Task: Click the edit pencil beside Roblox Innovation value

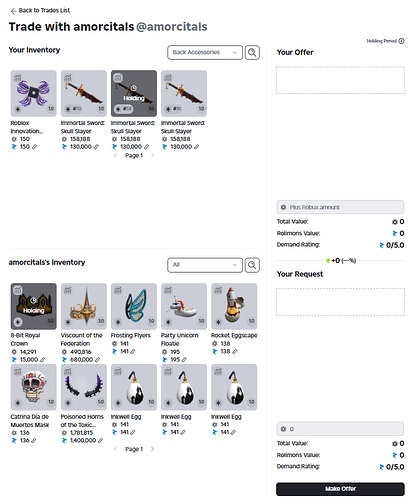Action: point(34,147)
